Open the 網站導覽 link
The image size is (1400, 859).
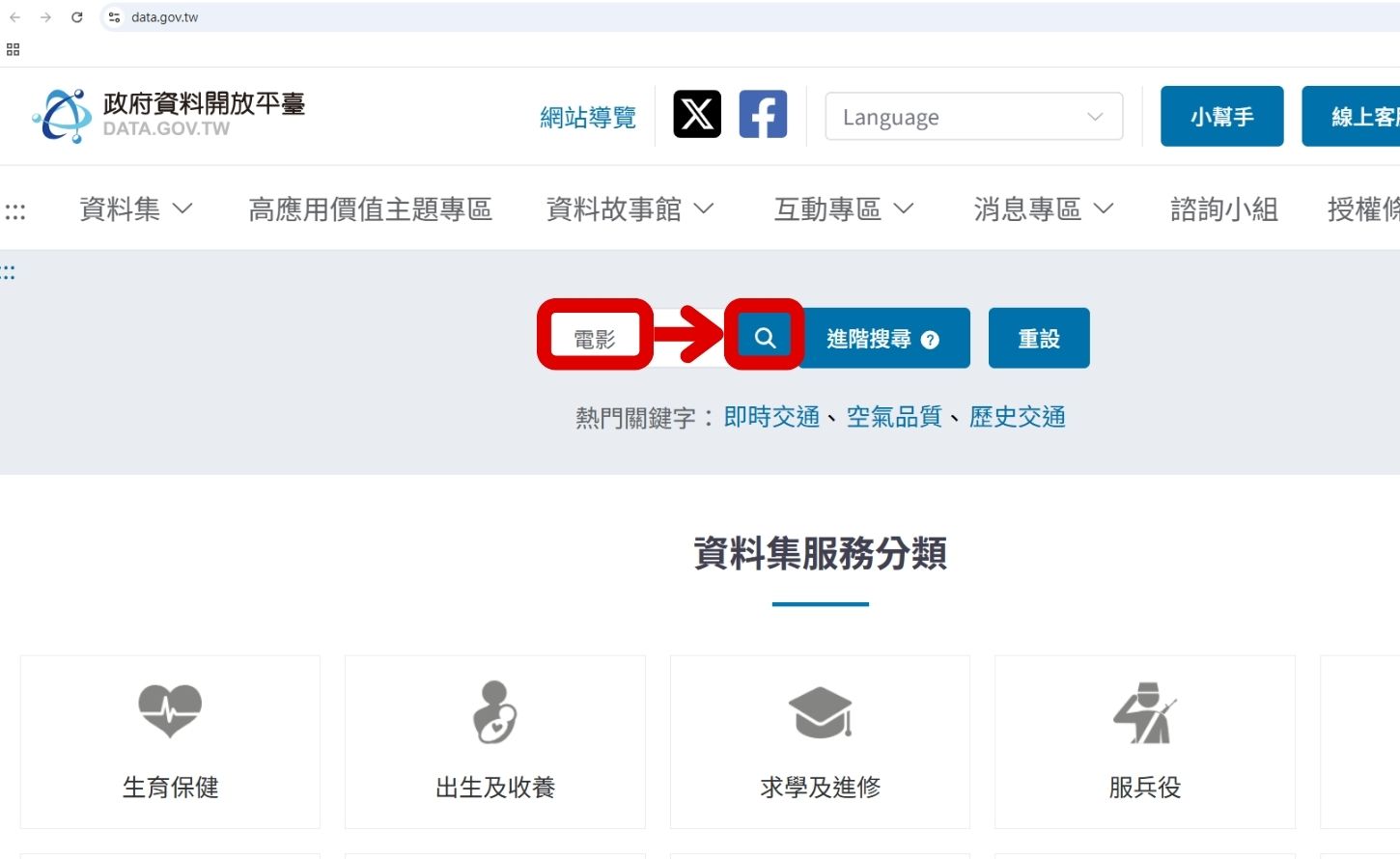pos(588,118)
